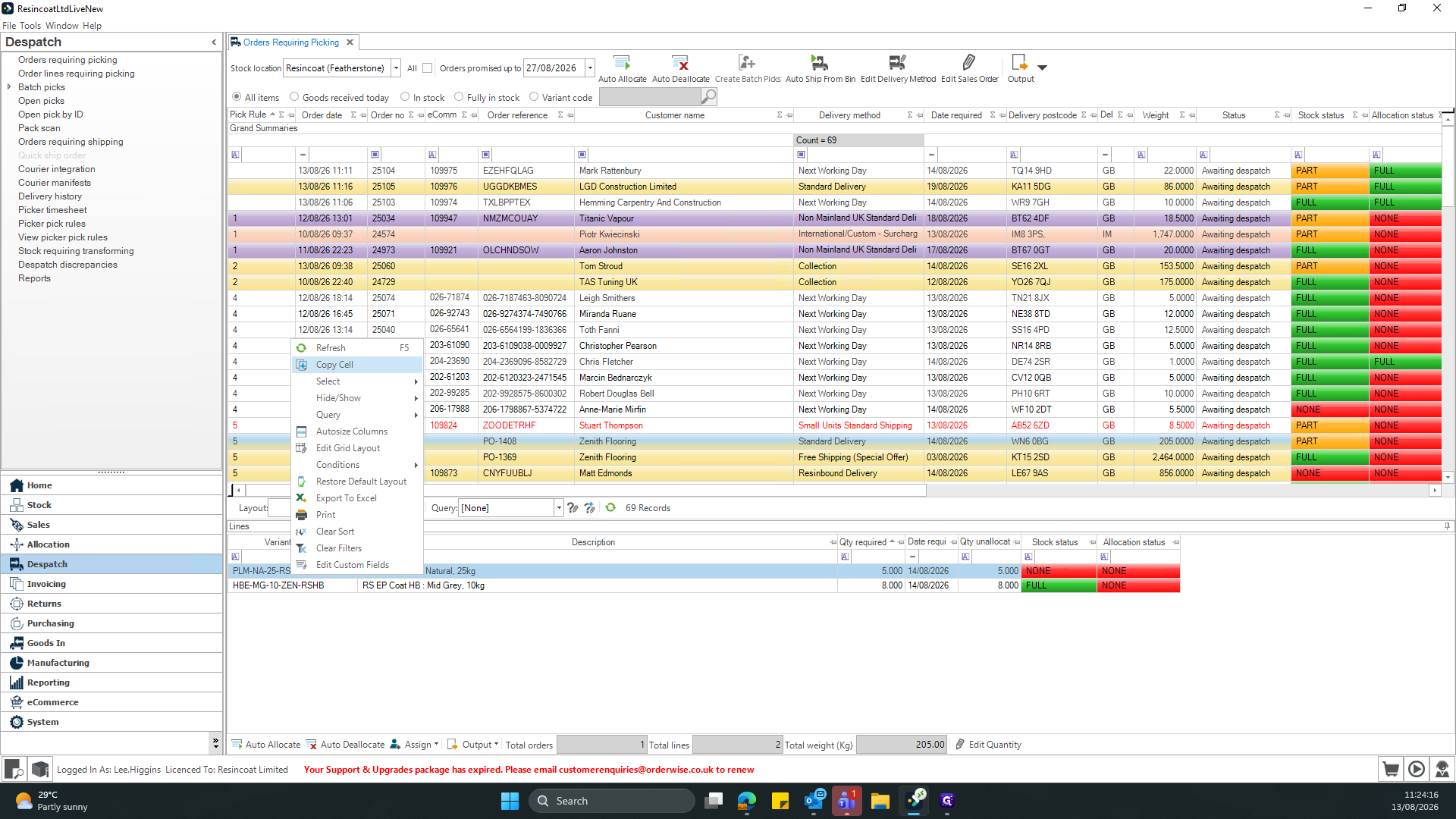Open Delivery history in the Despatch list

(50, 196)
